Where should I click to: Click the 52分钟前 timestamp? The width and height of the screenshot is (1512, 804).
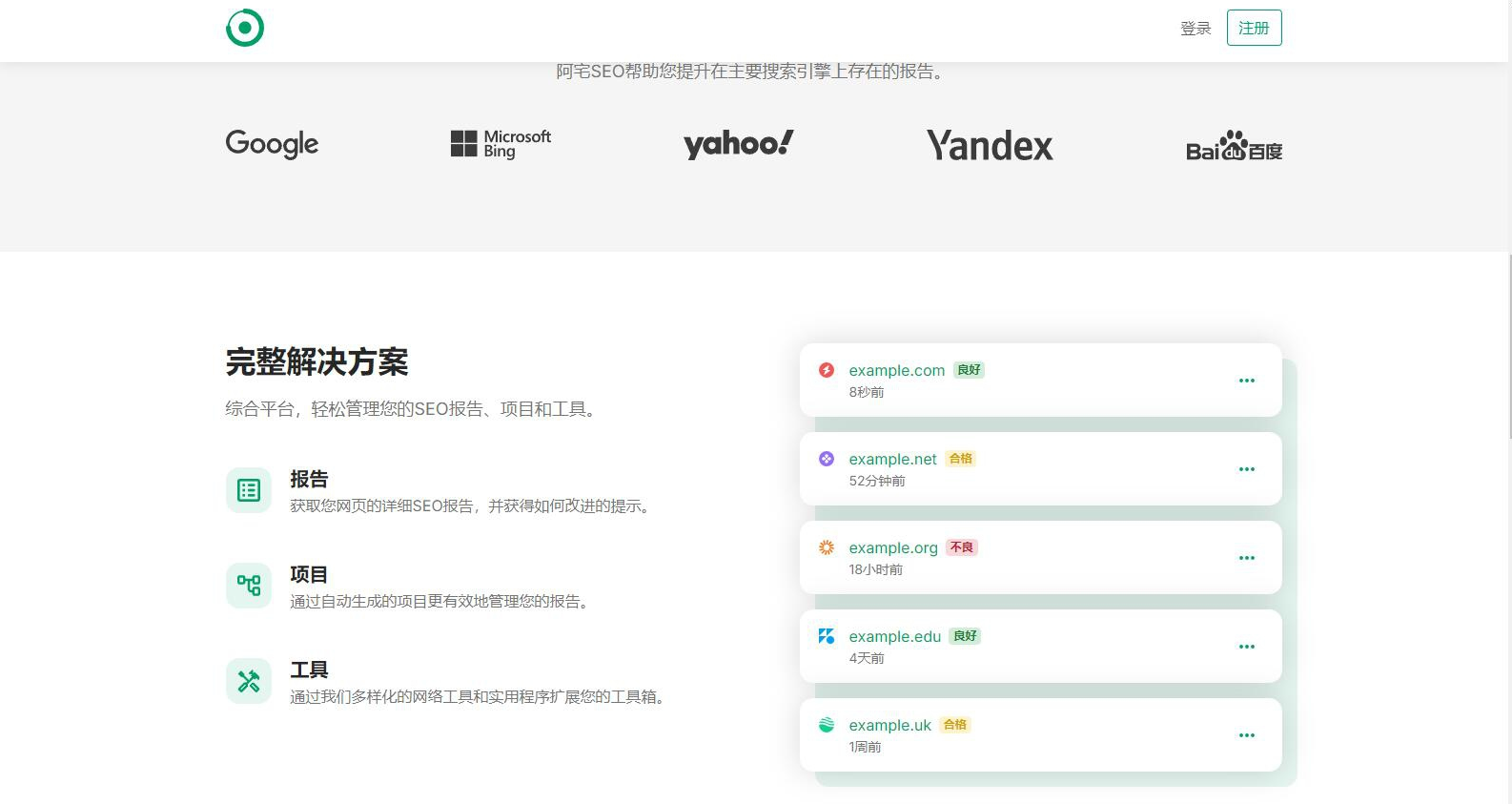click(x=877, y=481)
